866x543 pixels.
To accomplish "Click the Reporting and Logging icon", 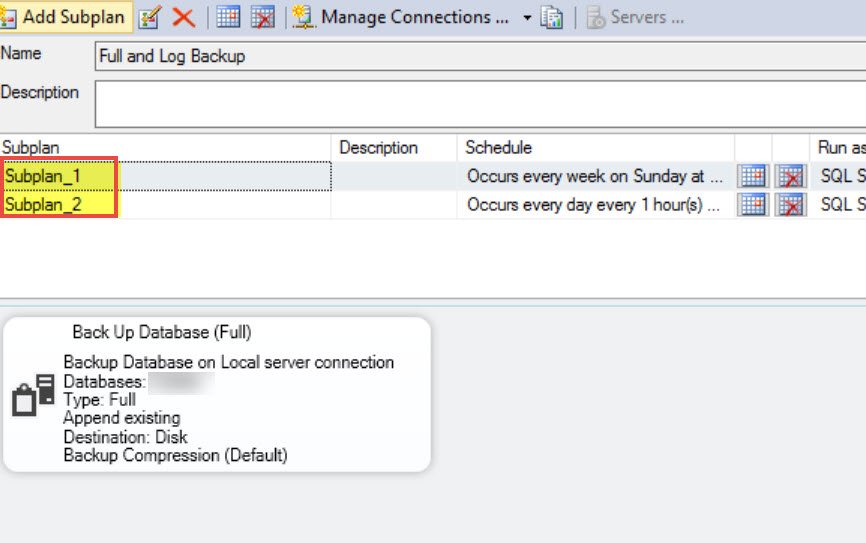I will tap(551, 17).
